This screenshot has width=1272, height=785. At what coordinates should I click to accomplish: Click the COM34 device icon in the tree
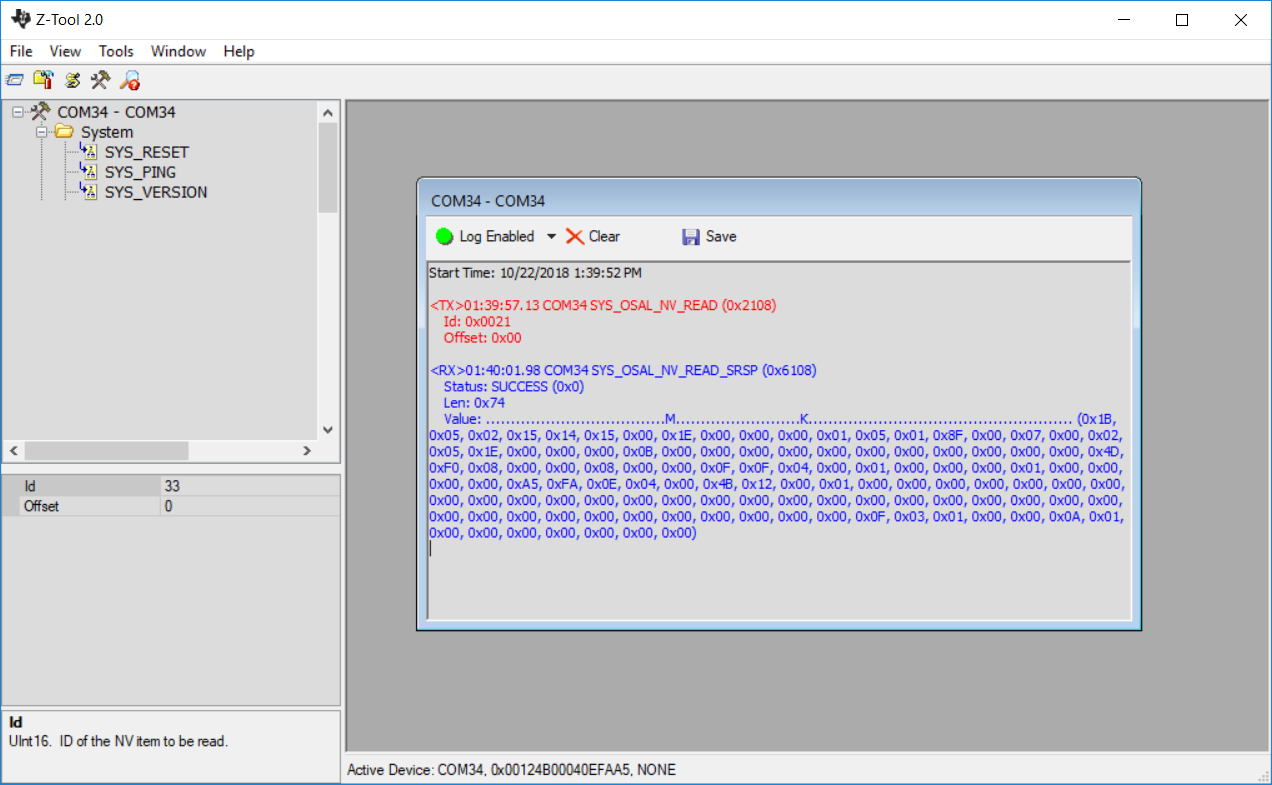(38, 112)
